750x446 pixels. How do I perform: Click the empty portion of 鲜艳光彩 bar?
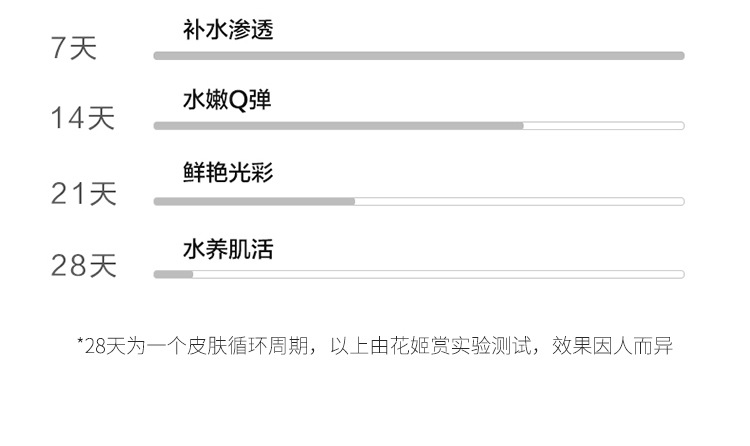[x=520, y=201]
